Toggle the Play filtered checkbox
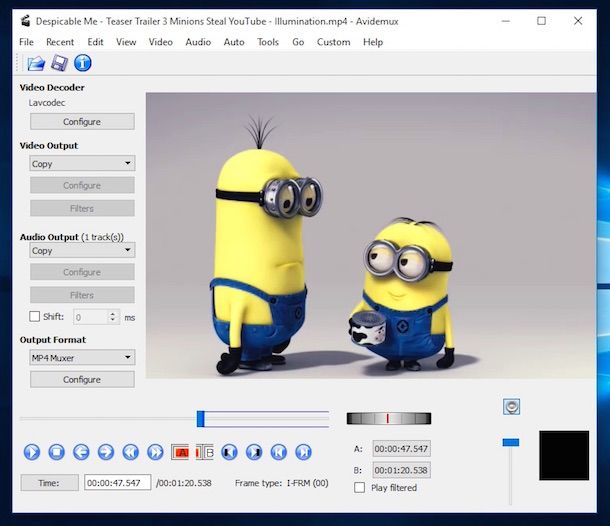The height and width of the screenshot is (526, 610). (359, 487)
